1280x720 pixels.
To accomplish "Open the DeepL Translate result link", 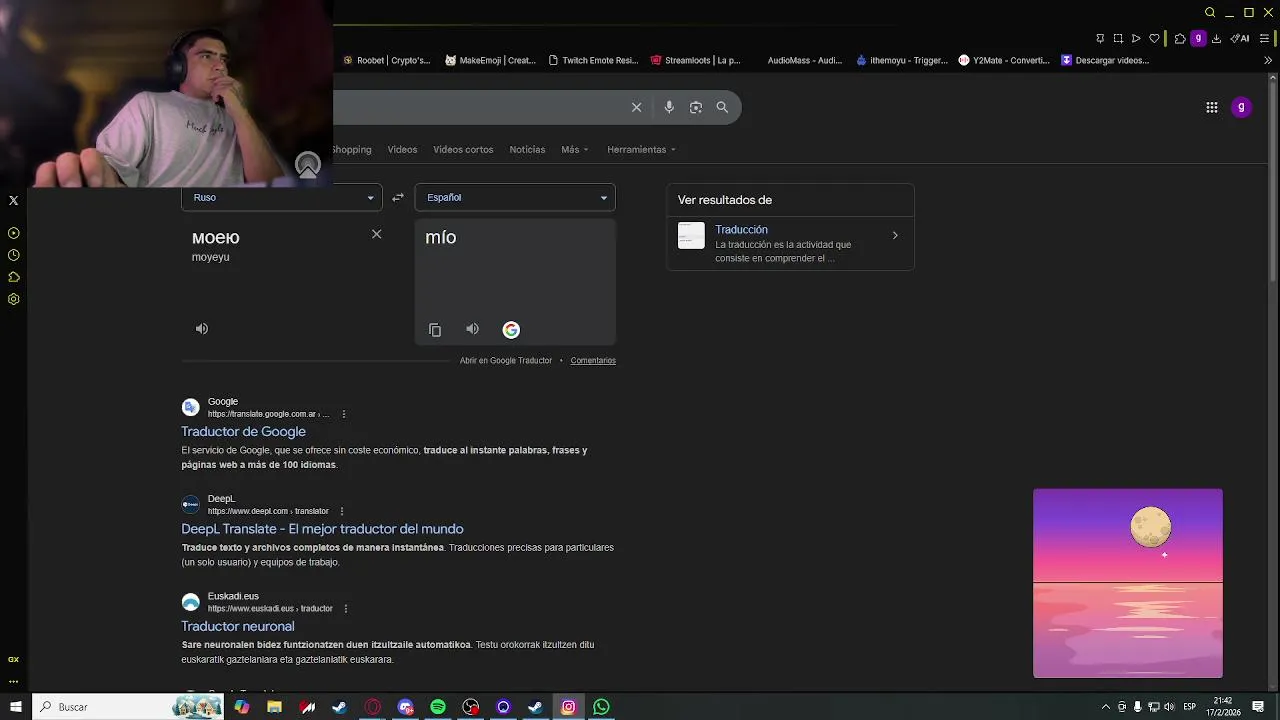I will (x=322, y=528).
